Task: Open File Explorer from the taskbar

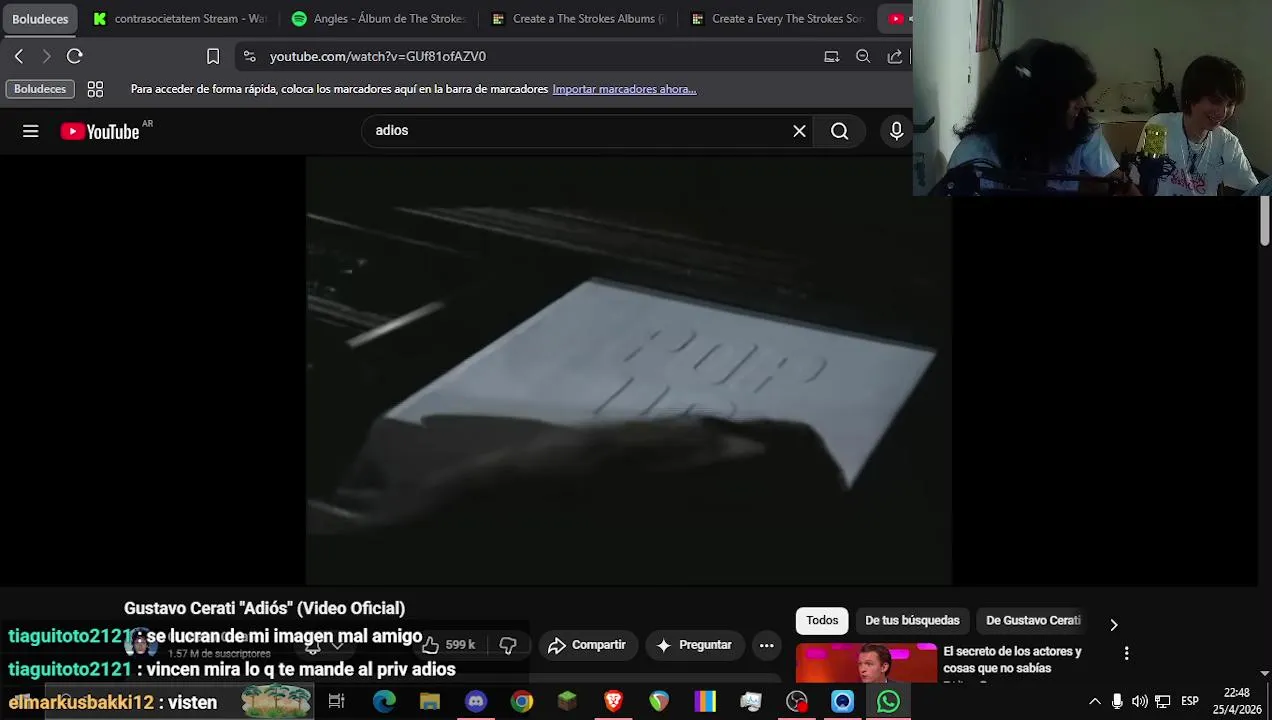Action: tap(430, 701)
